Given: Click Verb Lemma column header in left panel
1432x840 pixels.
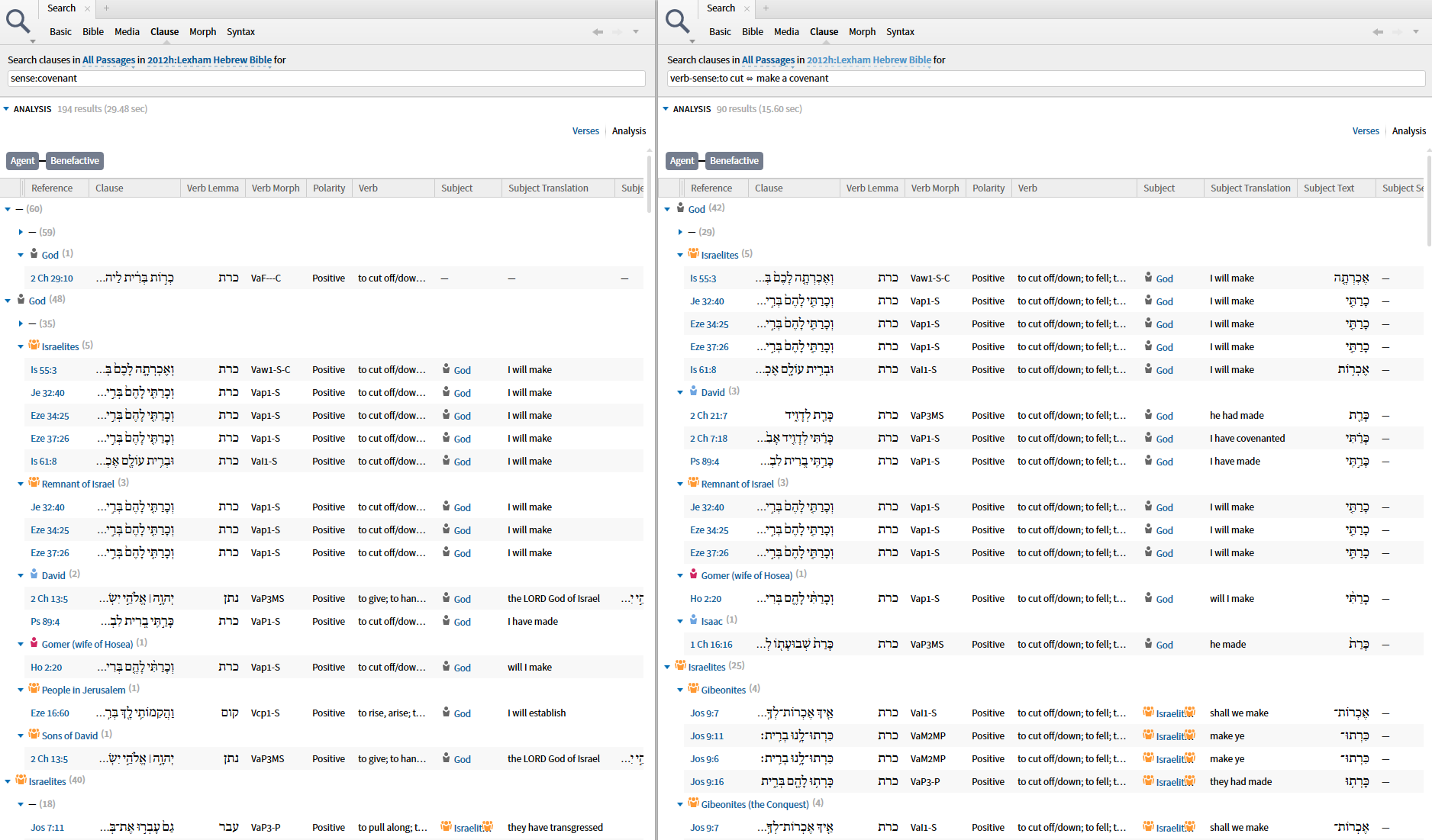Looking at the screenshot, I should tap(212, 188).
